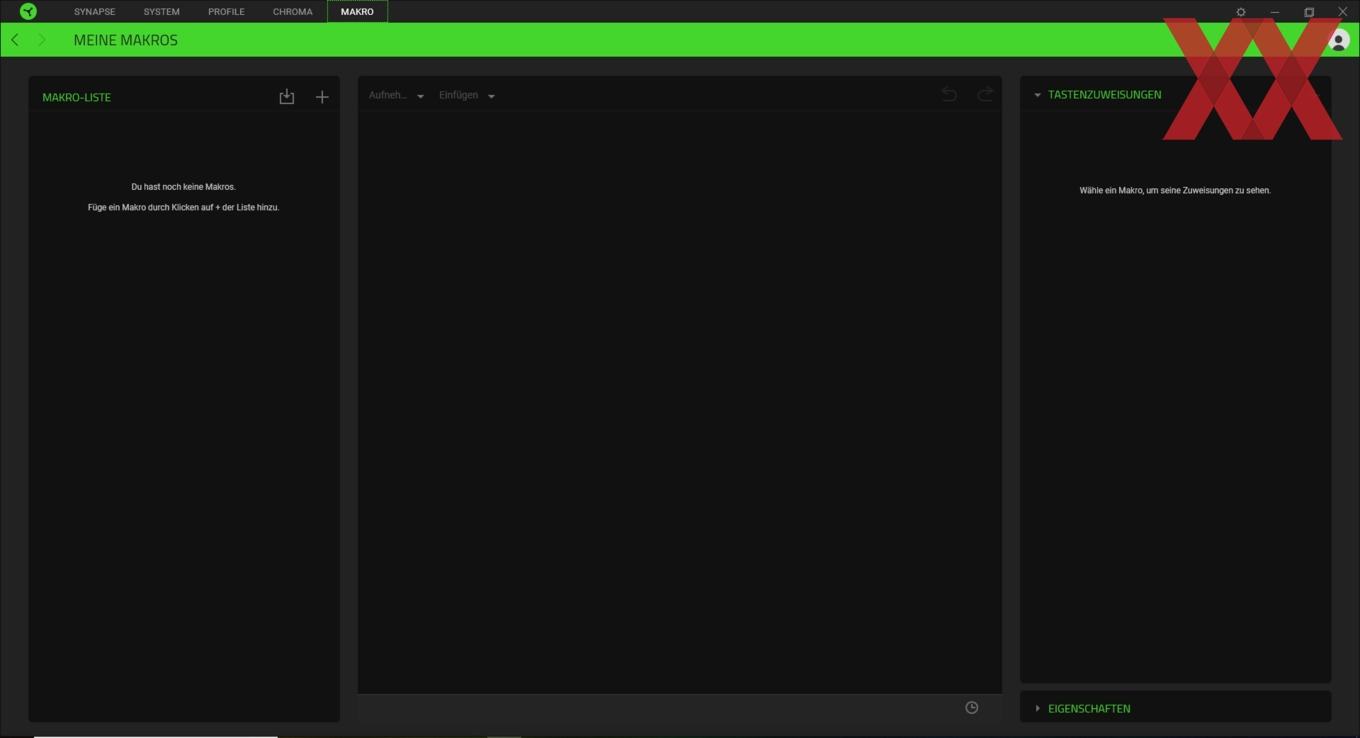
Task: Open the Einfügen dropdown
Action: 467,95
